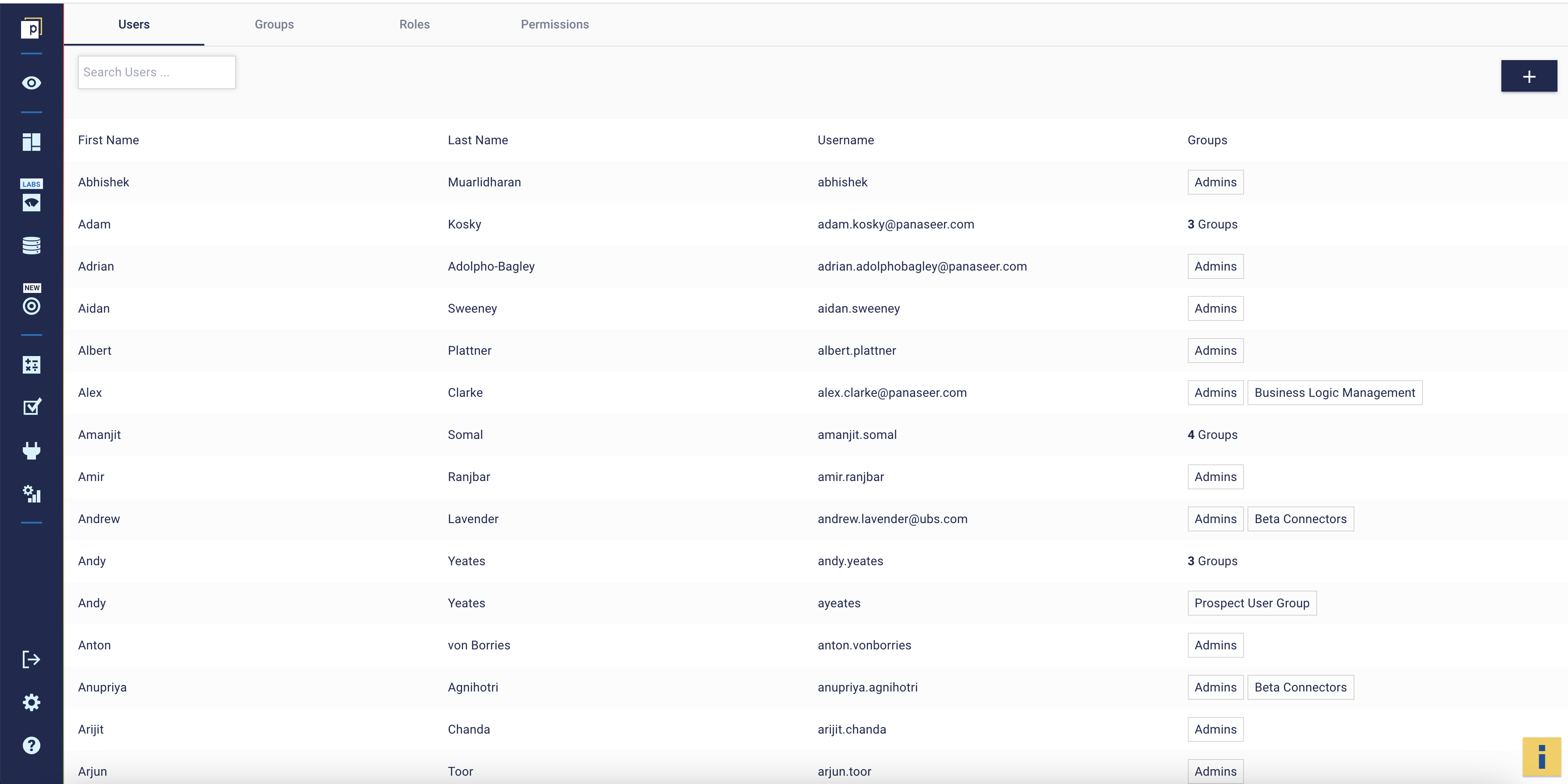Screen dimensions: 1568x784
Task: Click Prospect User Group tag for ayeates
Action: [x=1252, y=603]
